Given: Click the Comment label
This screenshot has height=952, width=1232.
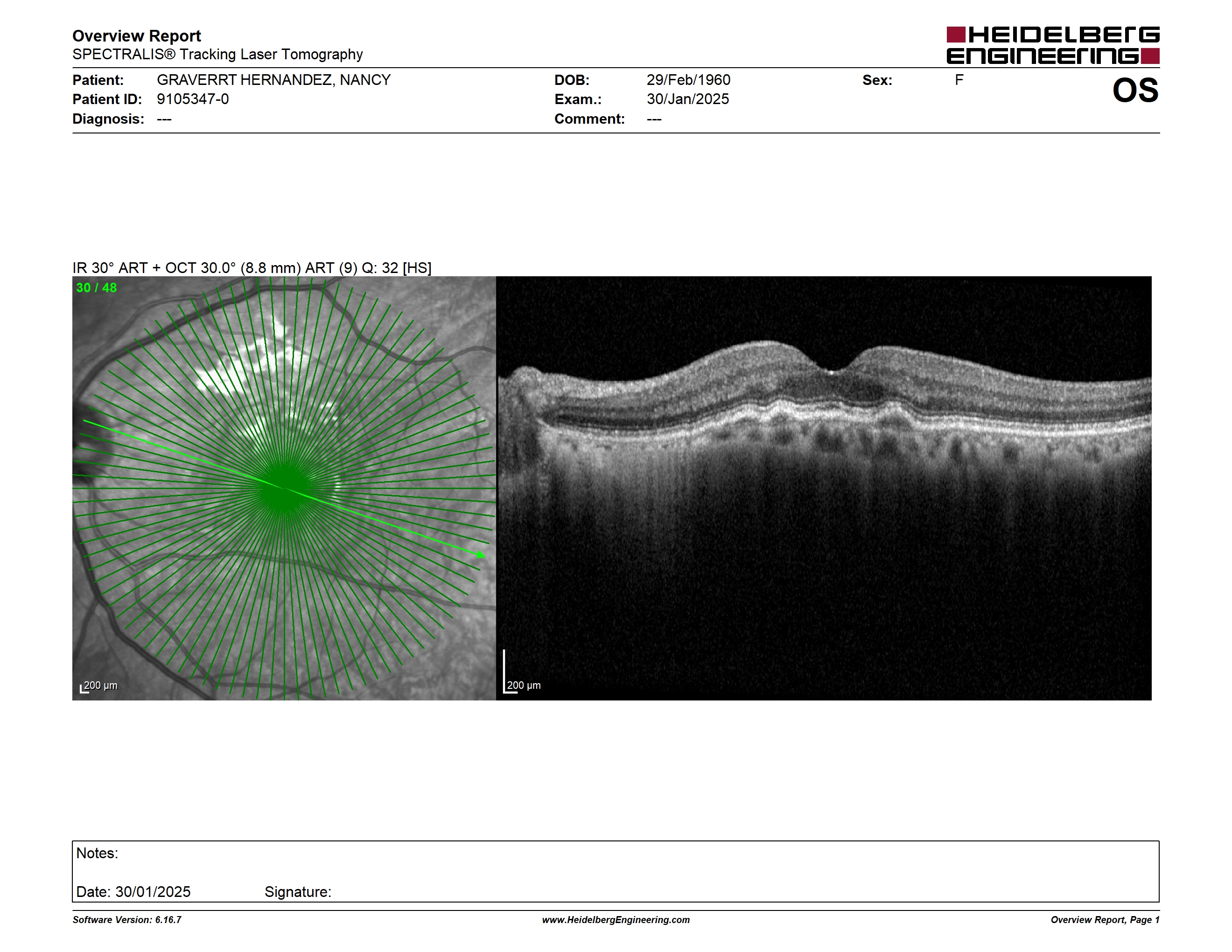Looking at the screenshot, I should click(589, 119).
